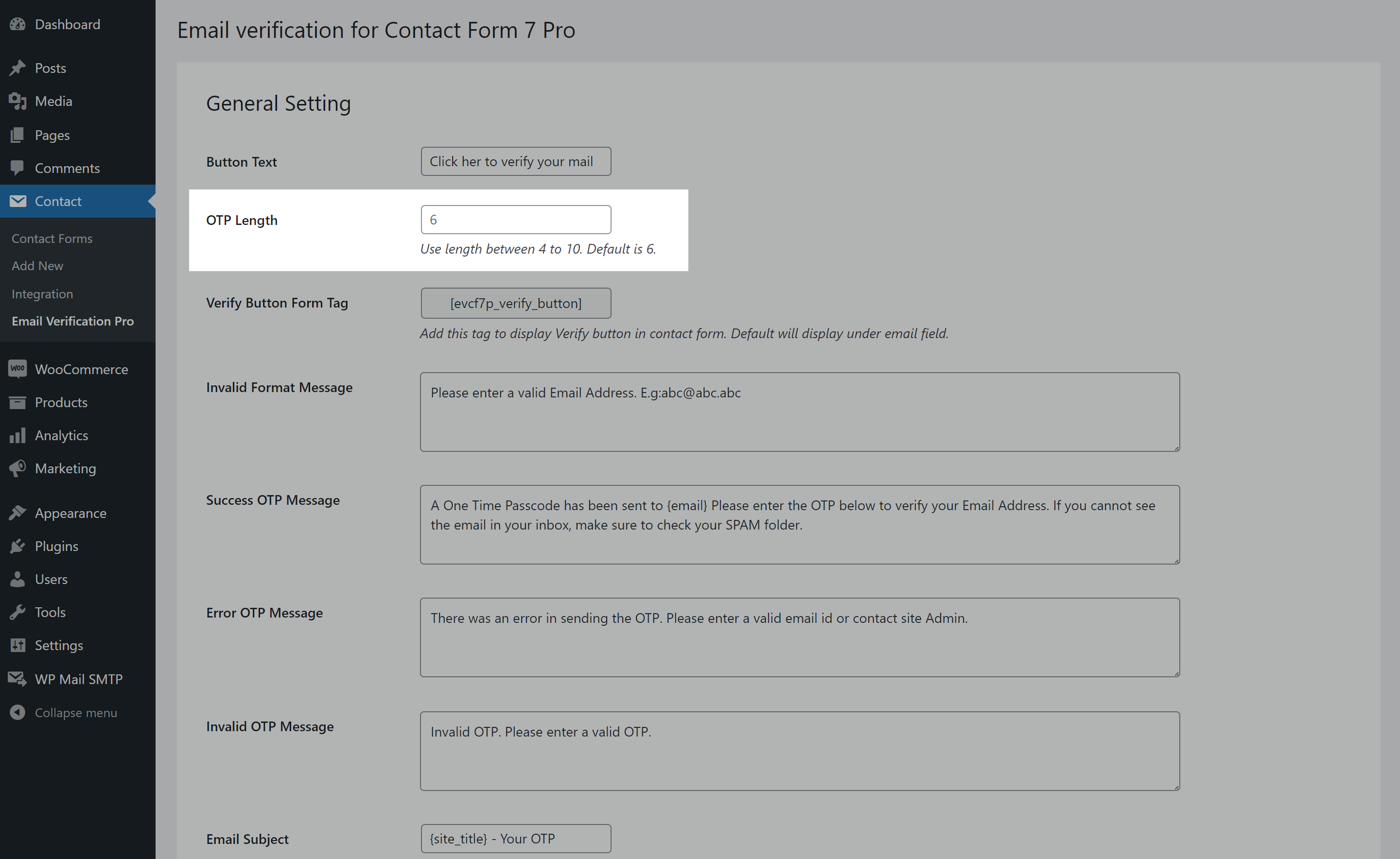
Task: Select the Contact menu item
Action: pos(78,201)
